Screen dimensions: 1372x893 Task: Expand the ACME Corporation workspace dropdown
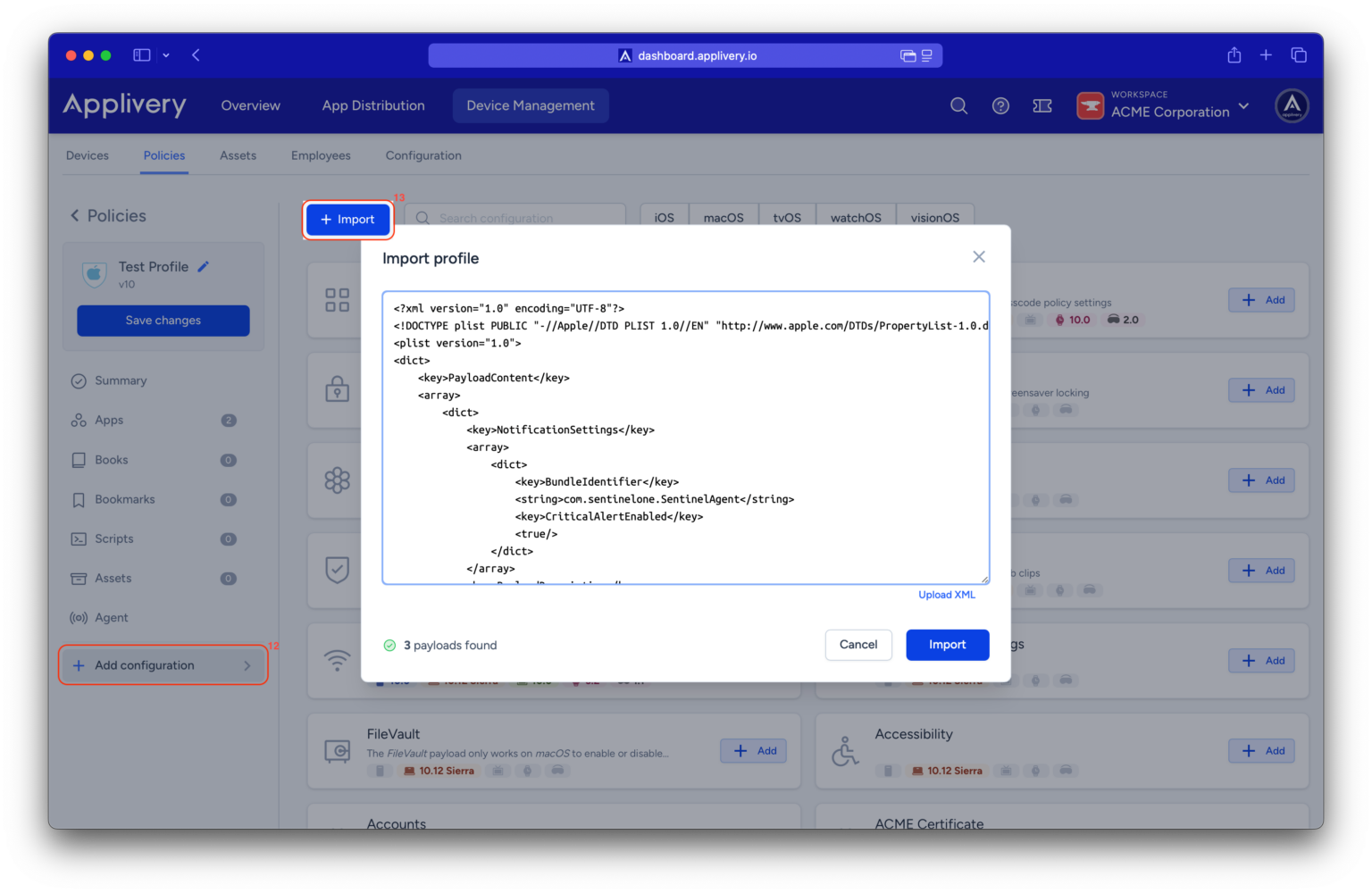click(1243, 106)
